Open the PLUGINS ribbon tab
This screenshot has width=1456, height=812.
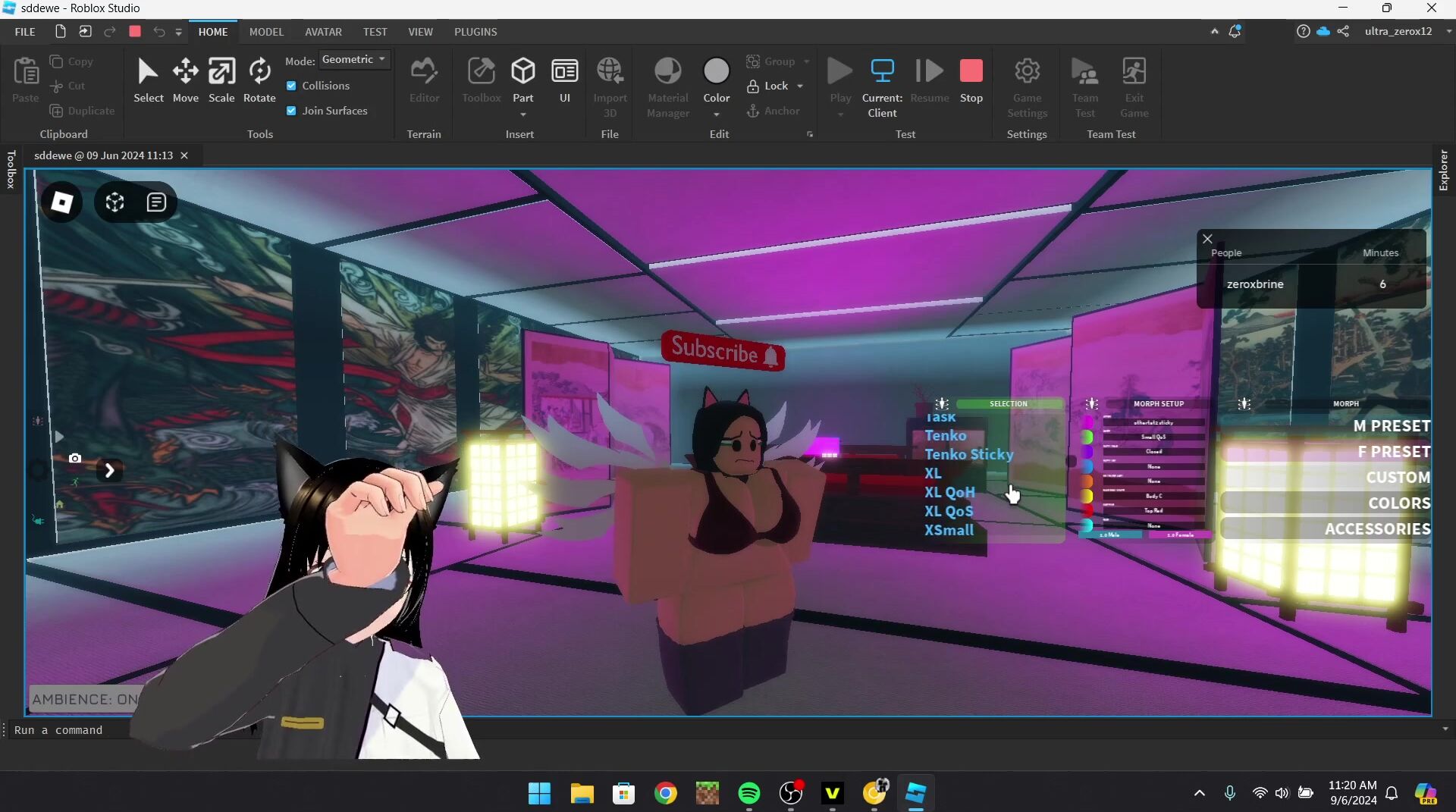[x=475, y=32]
